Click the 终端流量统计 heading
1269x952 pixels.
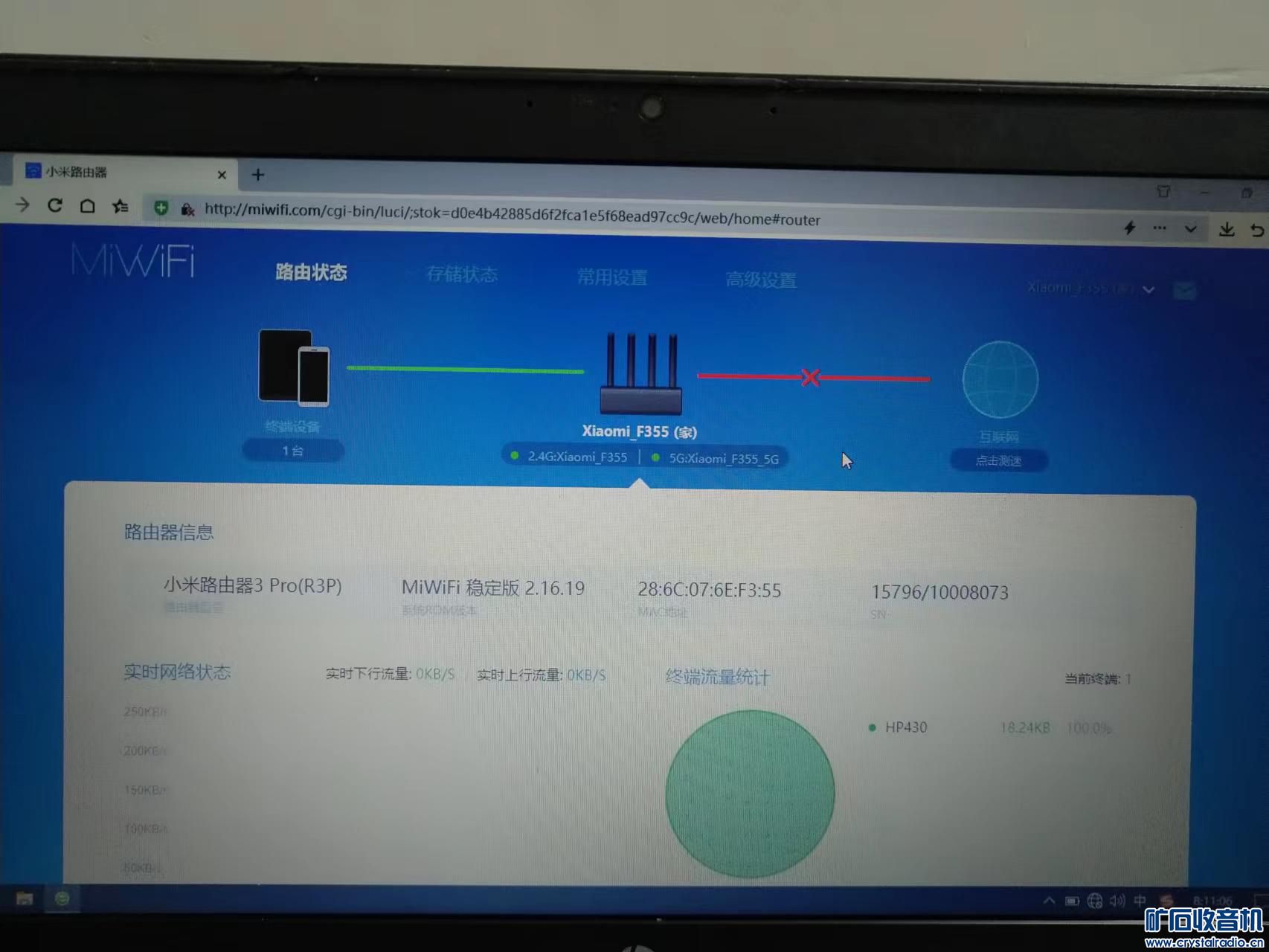pos(717,678)
